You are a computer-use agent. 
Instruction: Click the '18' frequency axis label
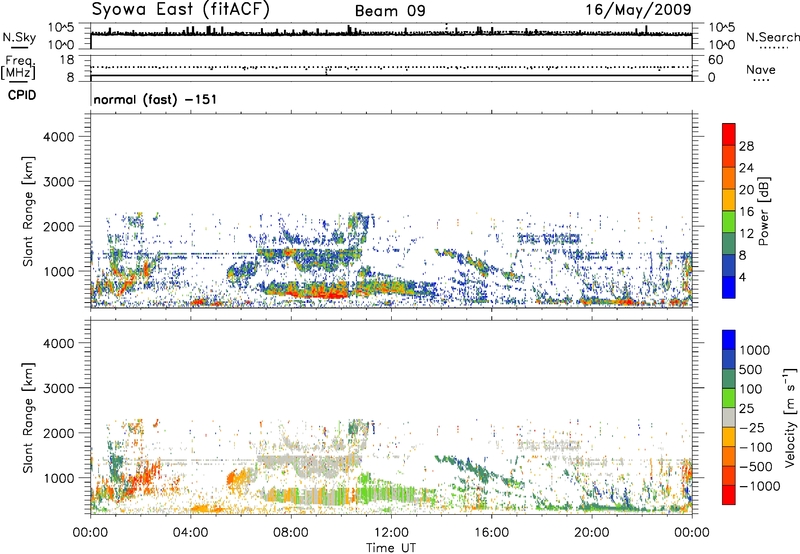67,60
